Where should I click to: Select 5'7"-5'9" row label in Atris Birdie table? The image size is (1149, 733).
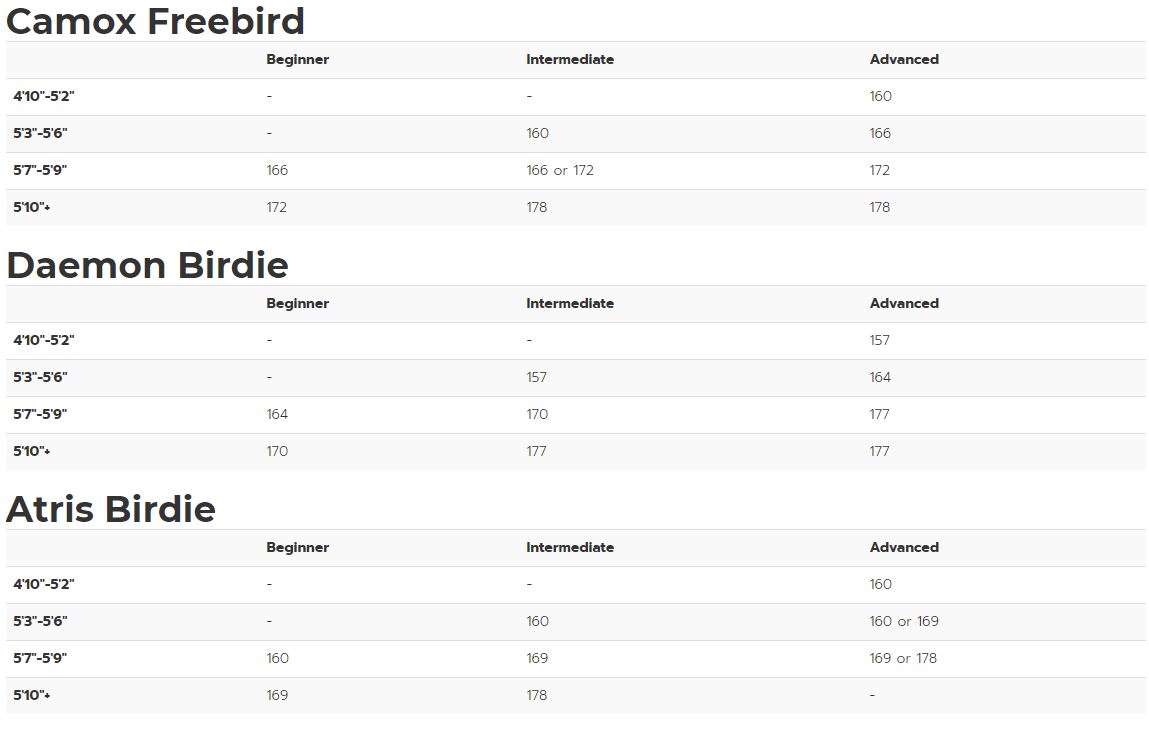click(40, 658)
